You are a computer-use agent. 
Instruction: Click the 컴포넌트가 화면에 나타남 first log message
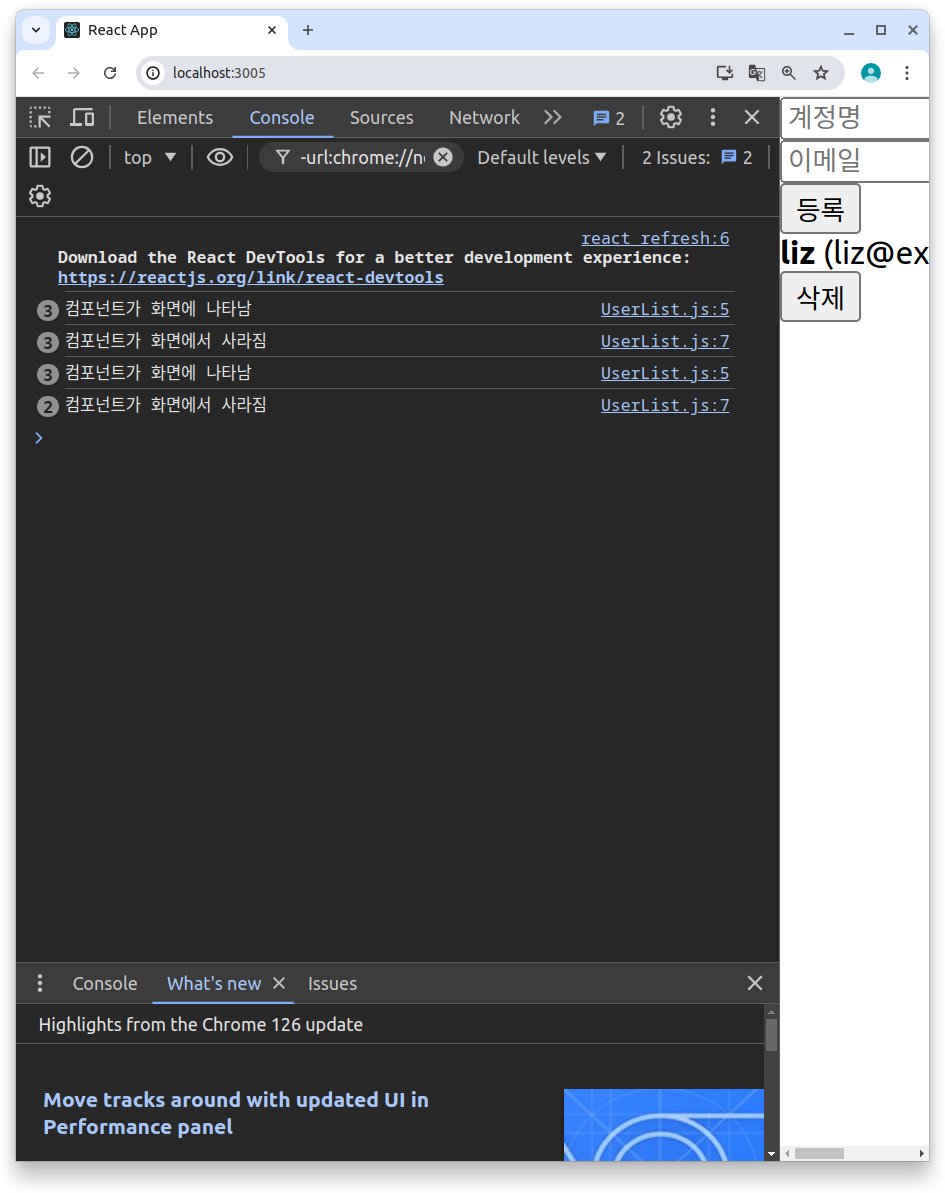pyautogui.click(x=158, y=308)
